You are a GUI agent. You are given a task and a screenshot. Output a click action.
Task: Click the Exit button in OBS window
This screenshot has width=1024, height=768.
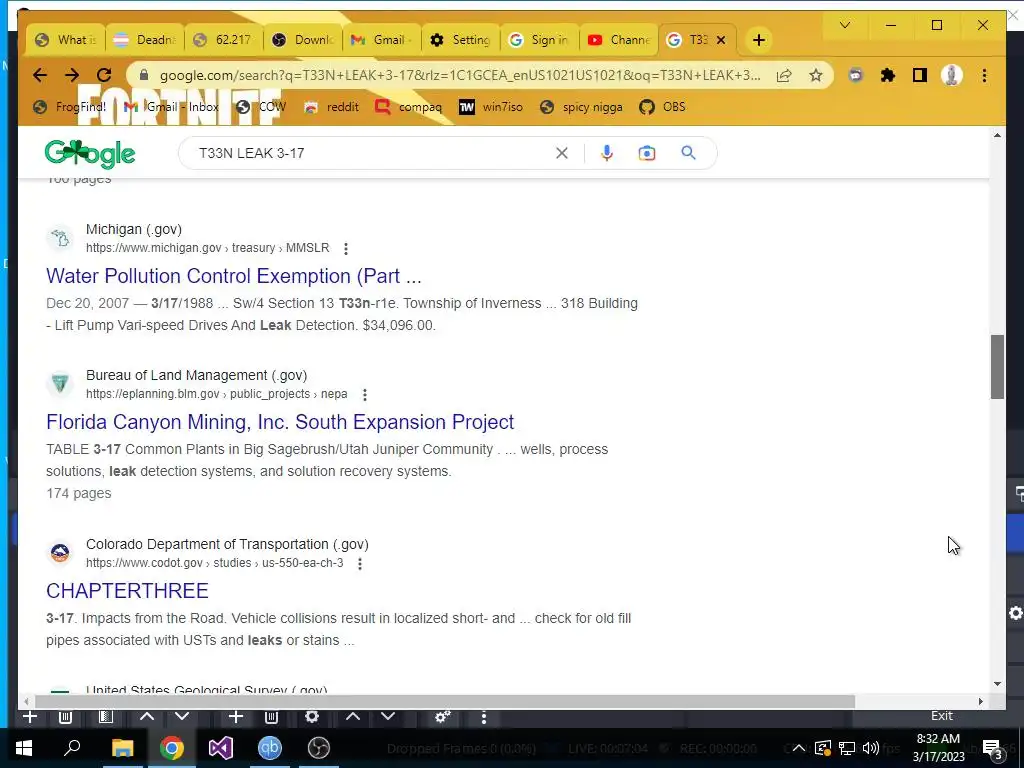pos(942,716)
